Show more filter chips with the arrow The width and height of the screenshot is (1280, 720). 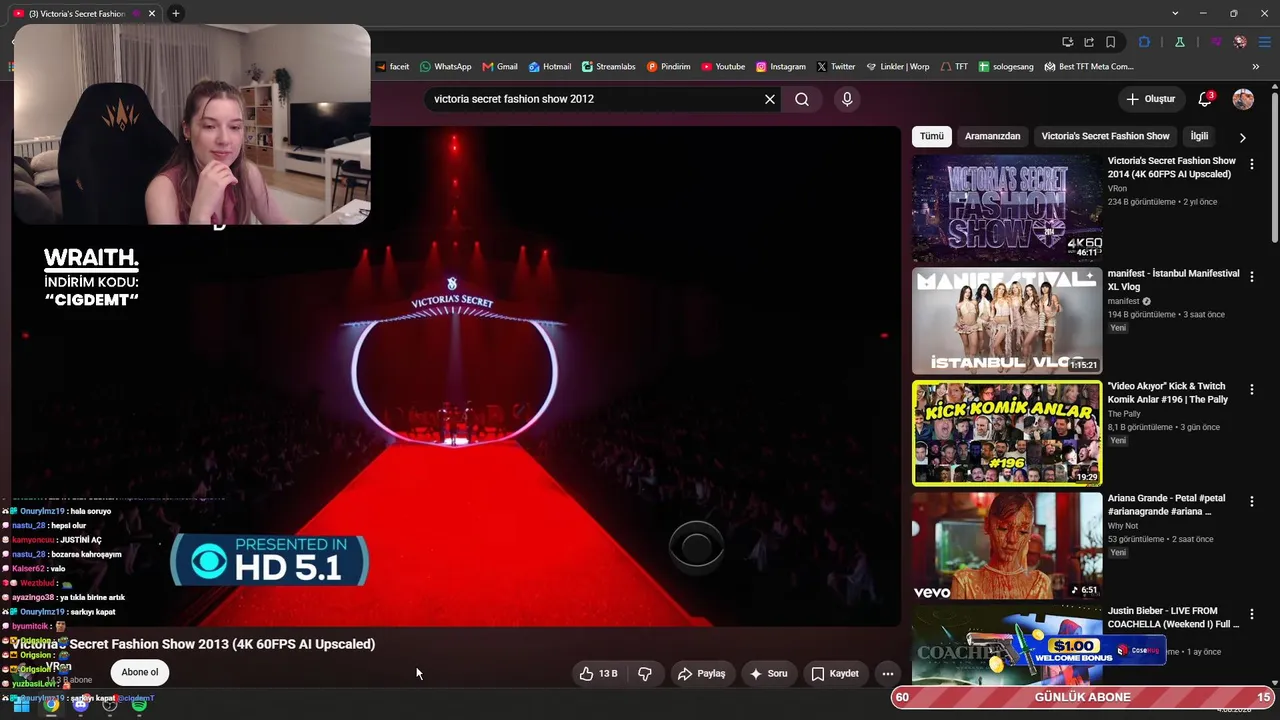[x=1242, y=137]
